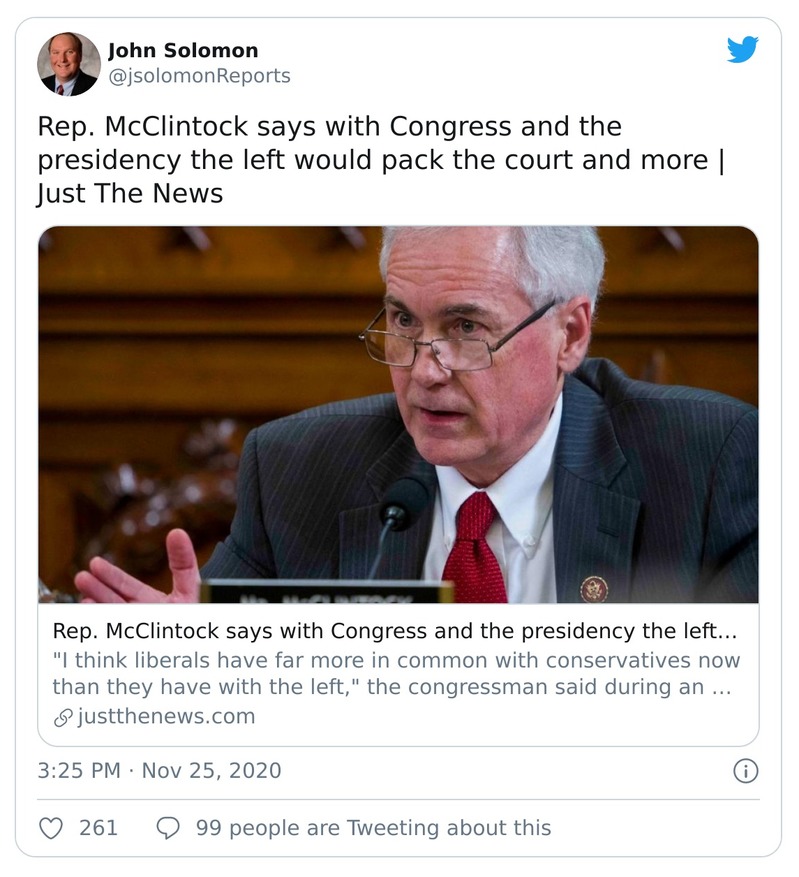Click the chain link icon beside justthenews.com
This screenshot has width=799, height=877.
(62, 717)
